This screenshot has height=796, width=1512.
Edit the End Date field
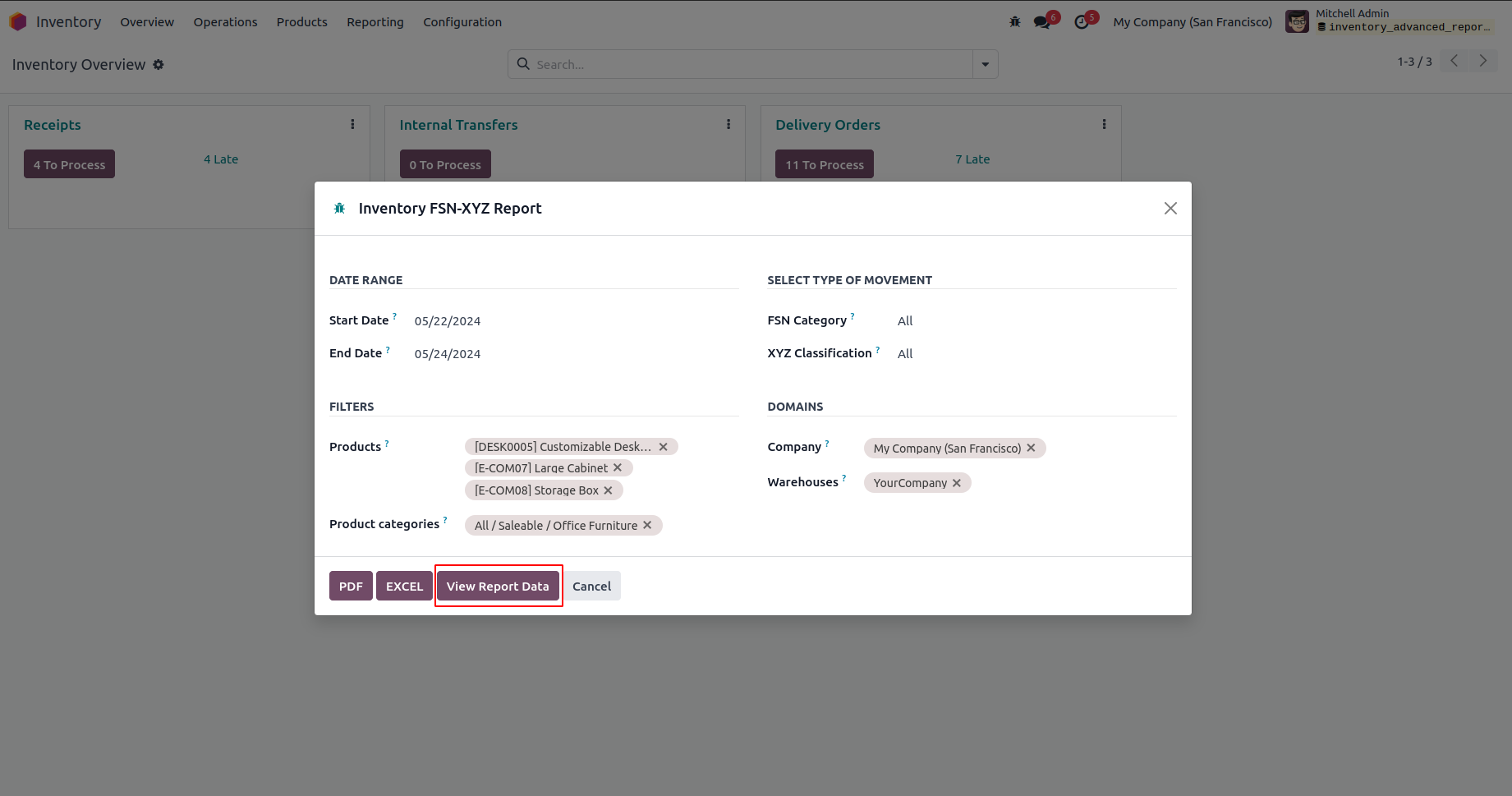pyautogui.click(x=576, y=354)
